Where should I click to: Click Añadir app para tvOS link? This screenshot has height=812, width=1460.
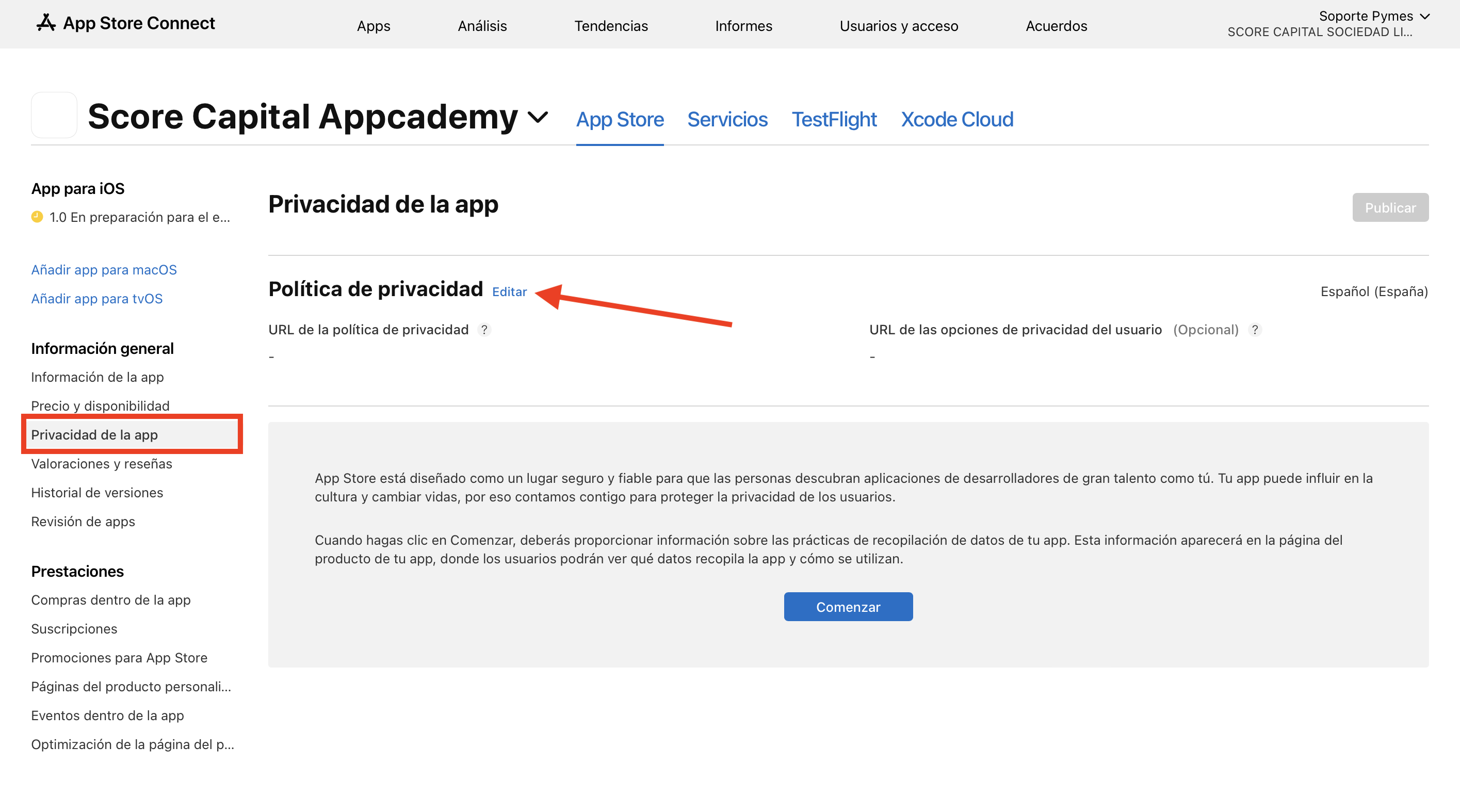(97, 299)
